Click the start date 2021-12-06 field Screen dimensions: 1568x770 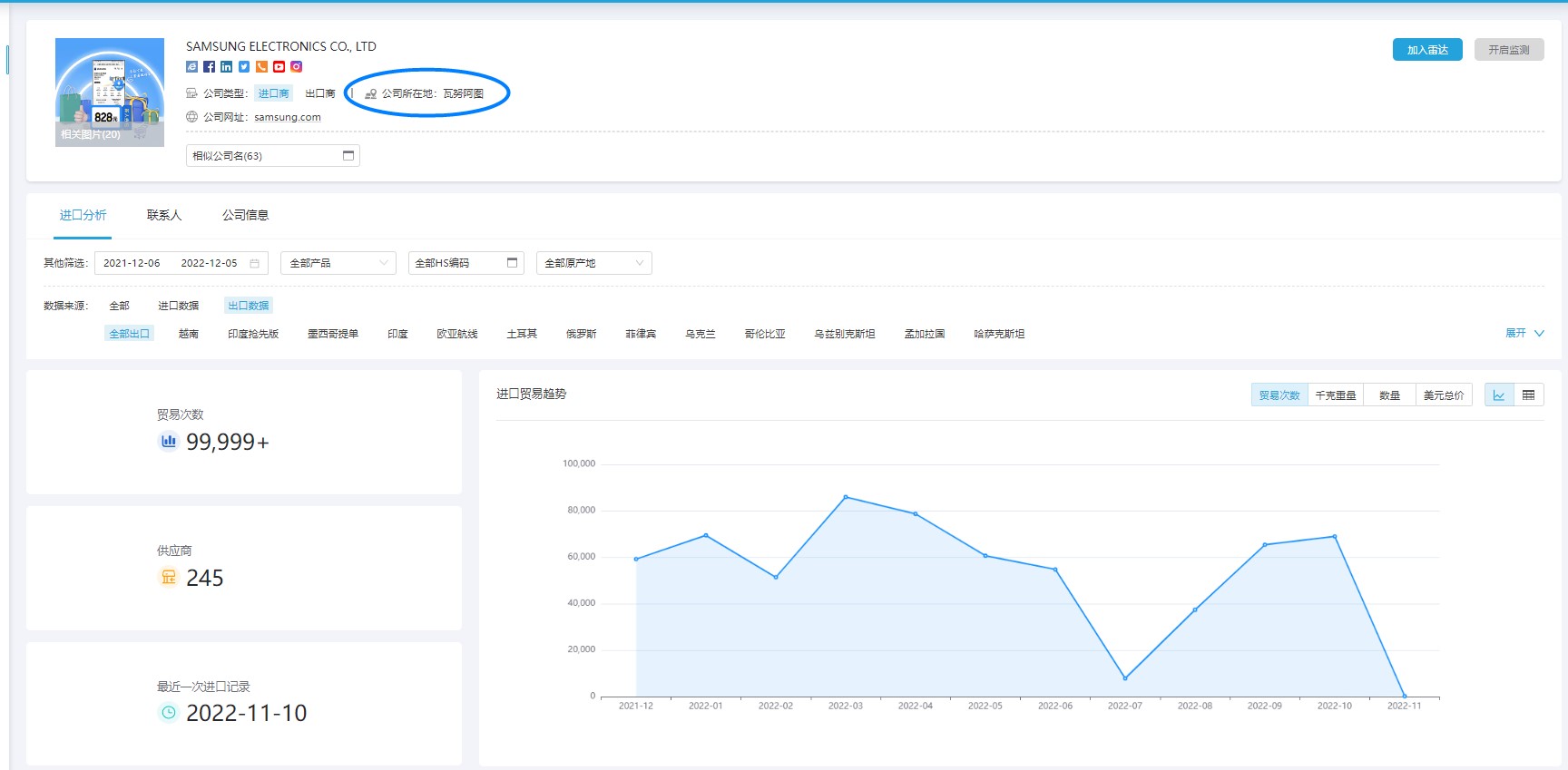[x=132, y=263]
